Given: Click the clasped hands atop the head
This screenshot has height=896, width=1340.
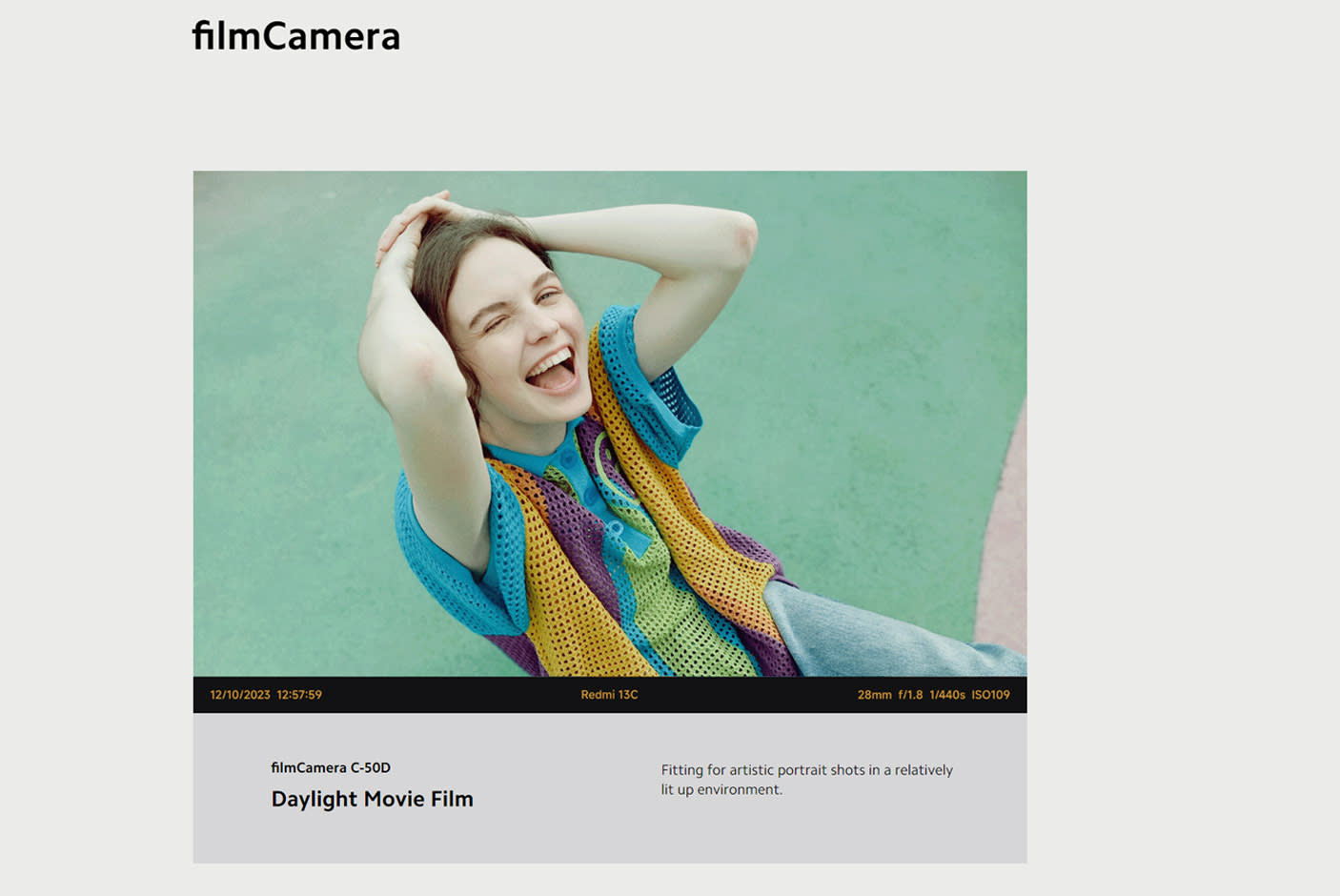Looking at the screenshot, I should point(419,214).
